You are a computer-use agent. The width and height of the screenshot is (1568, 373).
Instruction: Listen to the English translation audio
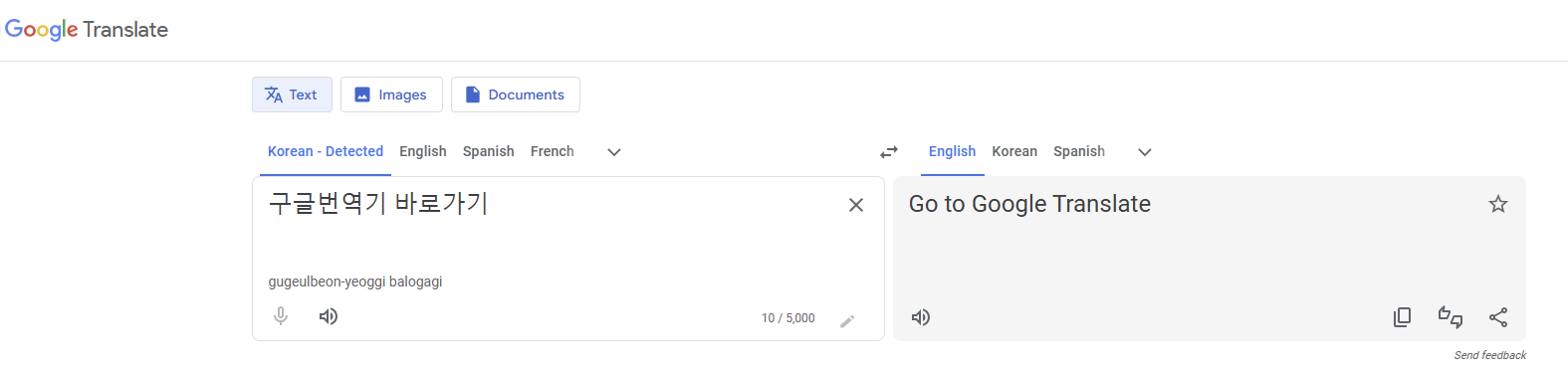(921, 317)
